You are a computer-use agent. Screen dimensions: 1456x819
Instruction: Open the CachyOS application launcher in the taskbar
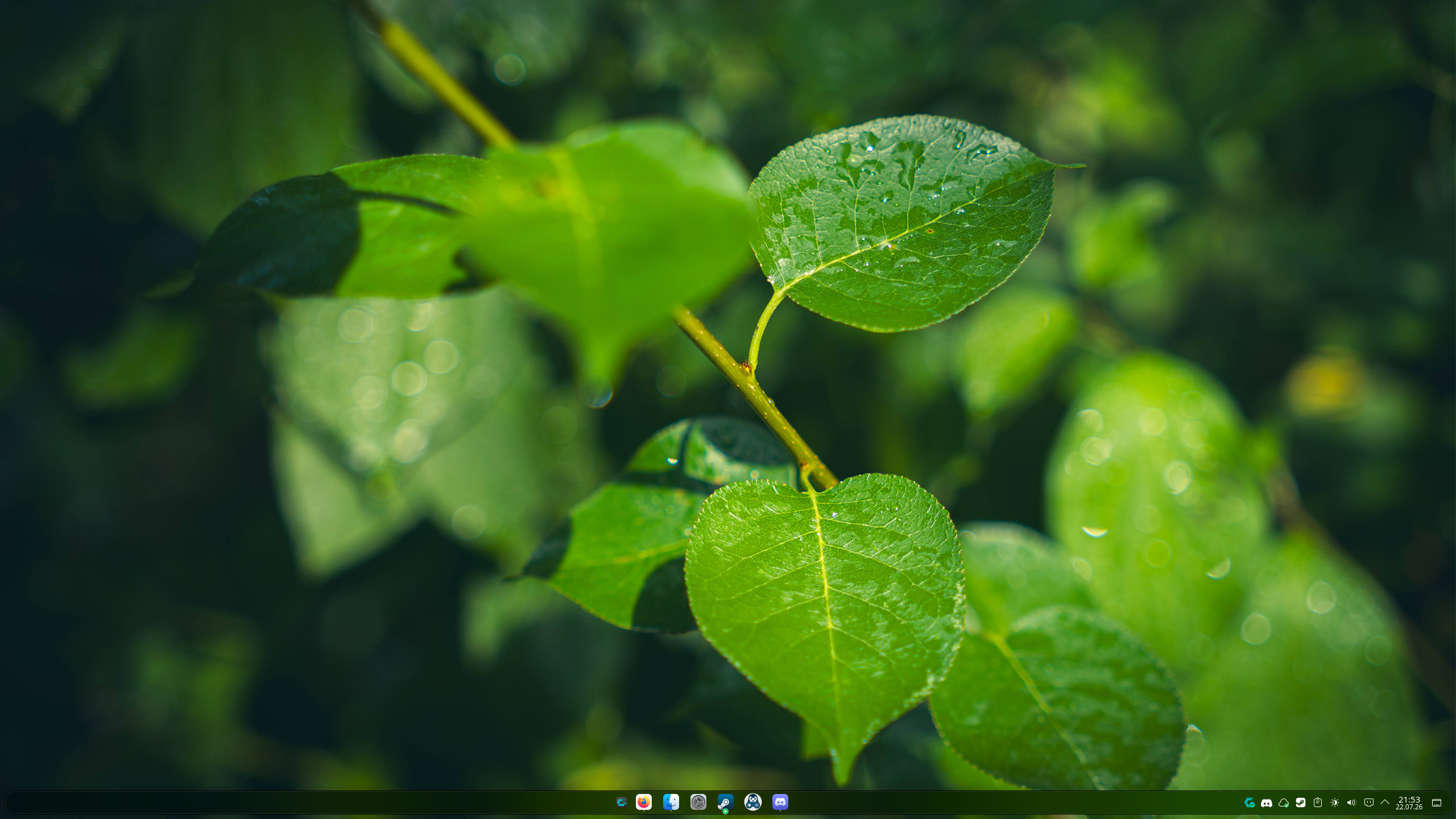[621, 803]
